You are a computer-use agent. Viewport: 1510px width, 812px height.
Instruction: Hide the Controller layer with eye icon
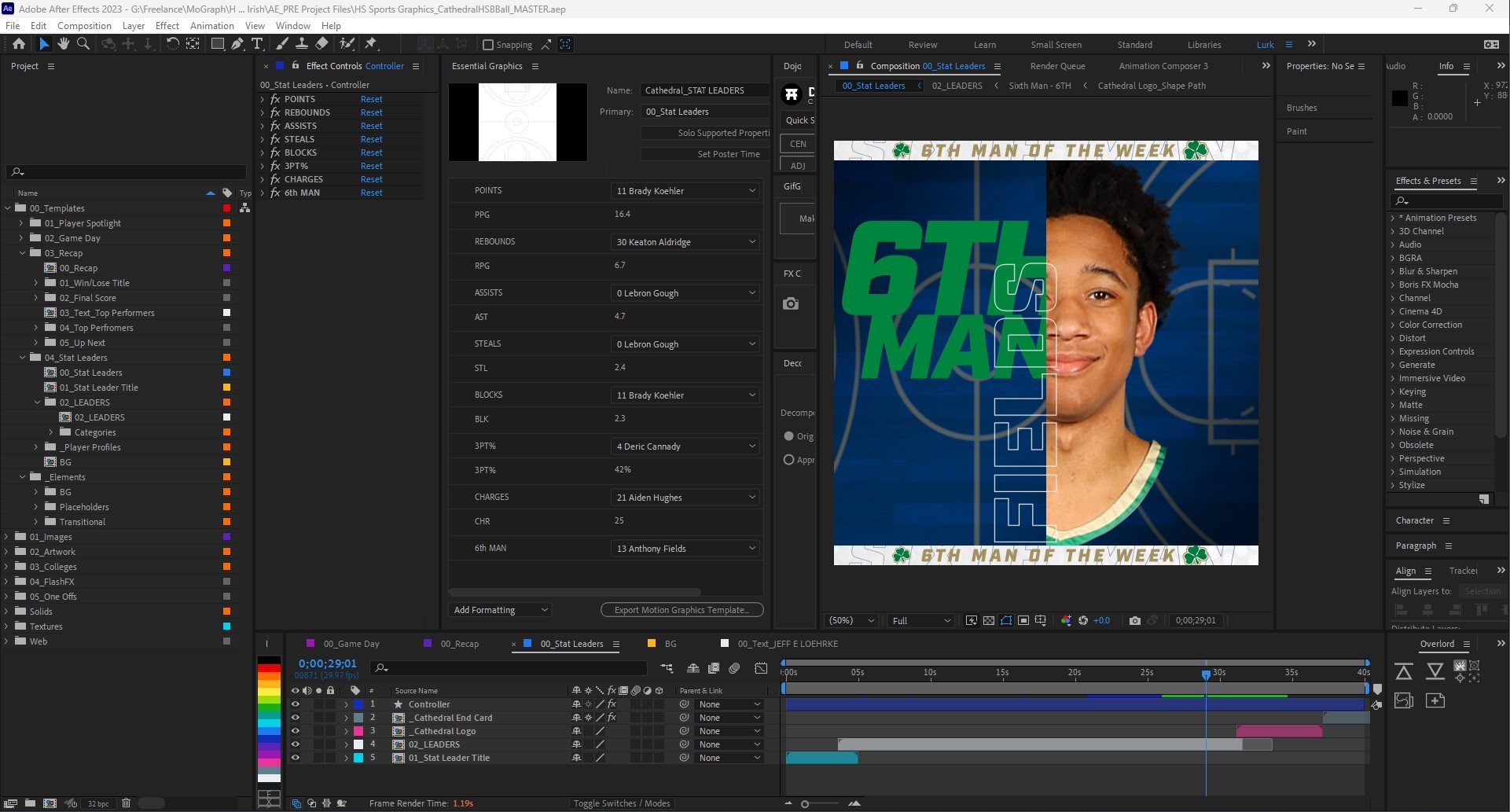[x=296, y=704]
